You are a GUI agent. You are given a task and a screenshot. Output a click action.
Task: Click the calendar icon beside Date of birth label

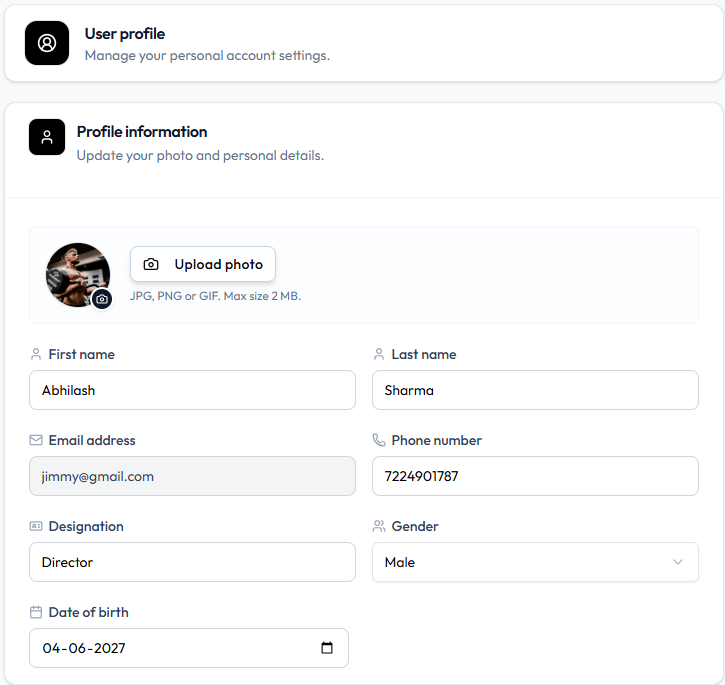coord(36,612)
